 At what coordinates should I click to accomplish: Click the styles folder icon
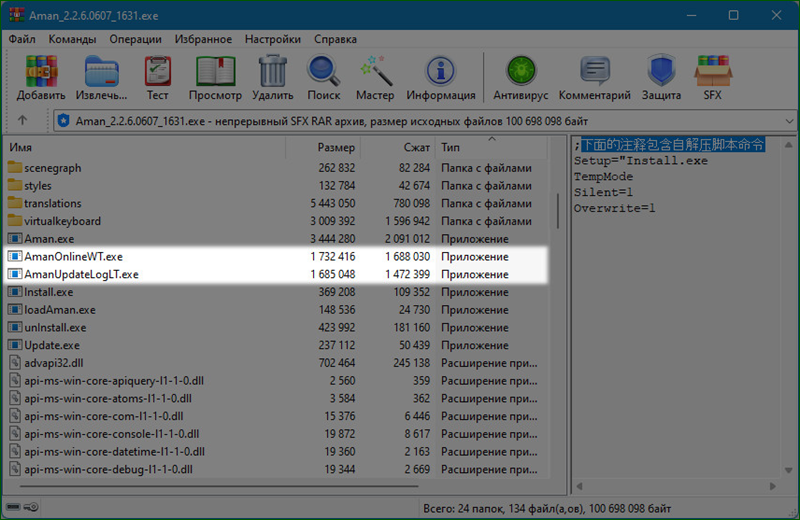(x=15, y=185)
